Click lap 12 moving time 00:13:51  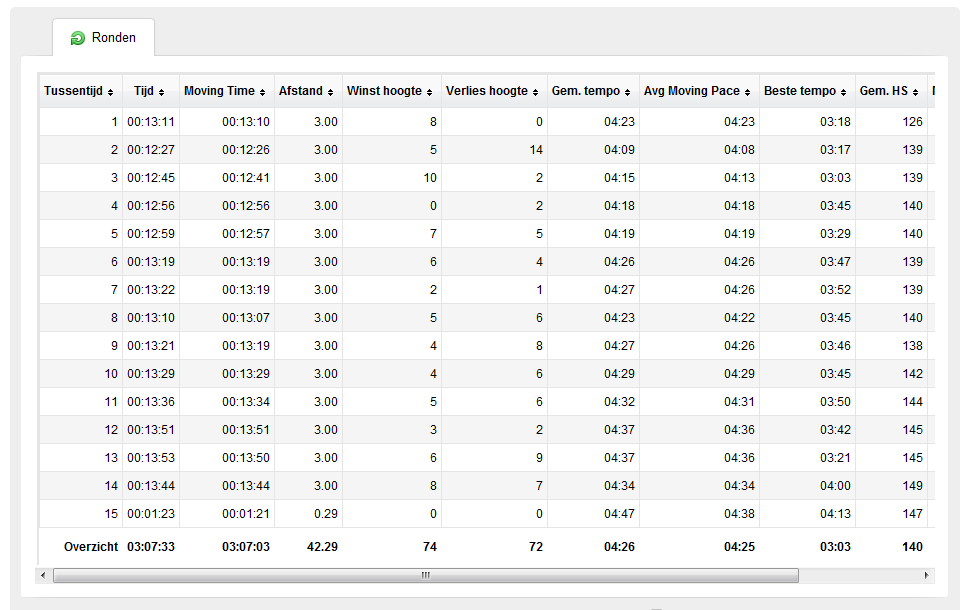click(x=246, y=430)
